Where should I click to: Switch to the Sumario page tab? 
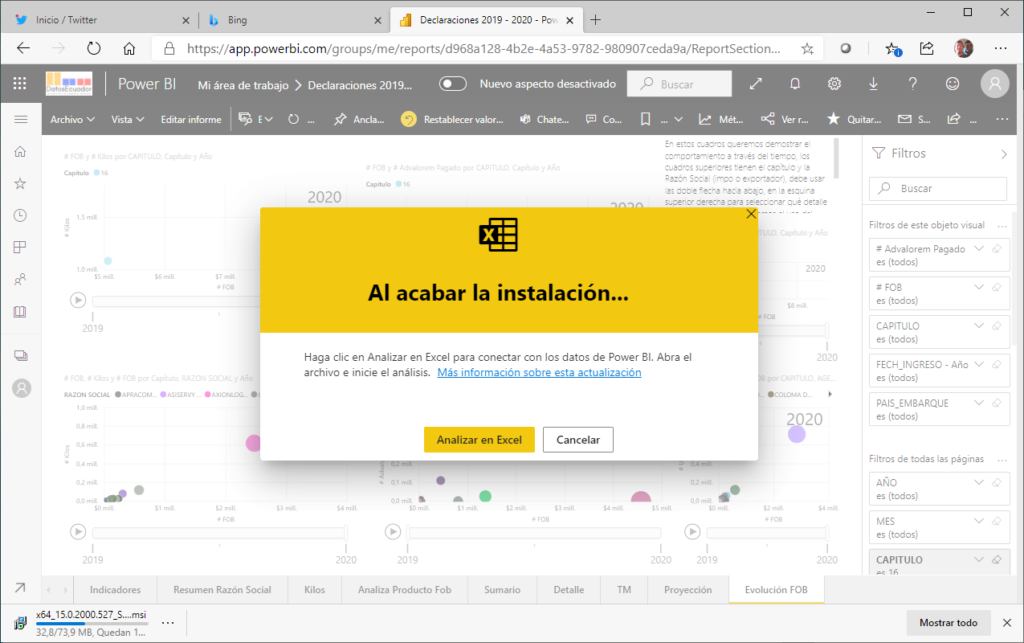pos(502,589)
